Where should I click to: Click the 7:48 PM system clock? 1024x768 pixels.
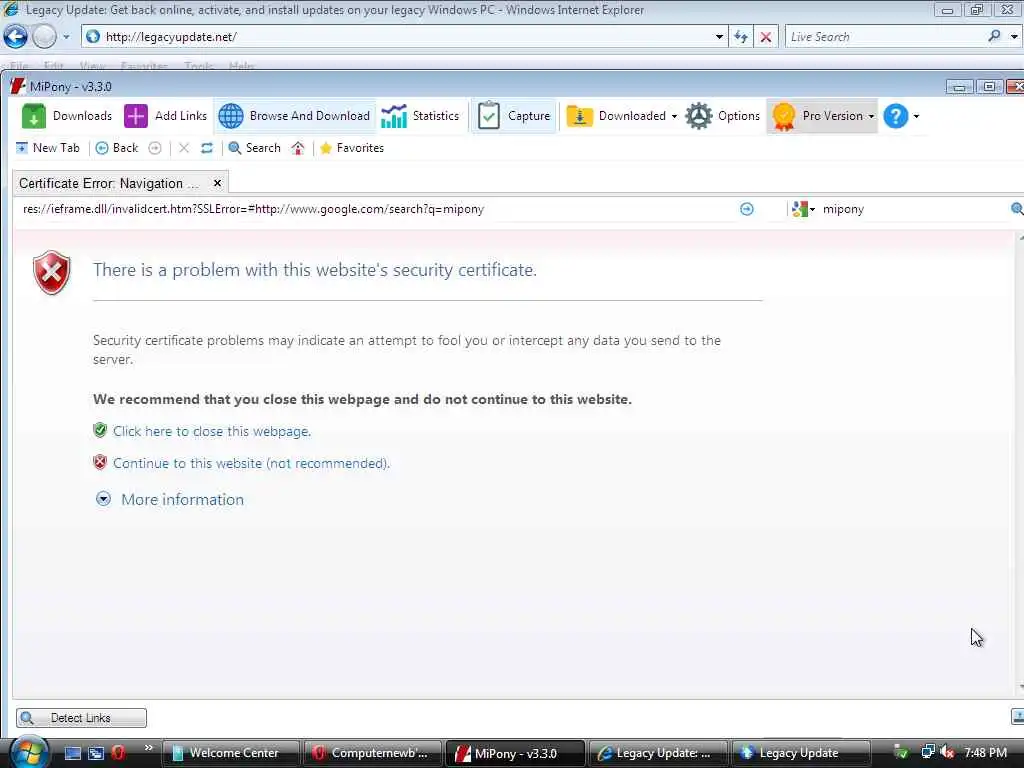(x=985, y=753)
